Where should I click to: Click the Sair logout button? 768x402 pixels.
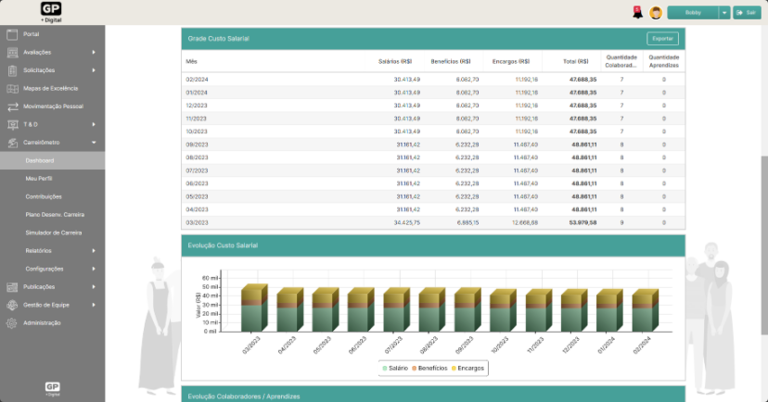(748, 12)
